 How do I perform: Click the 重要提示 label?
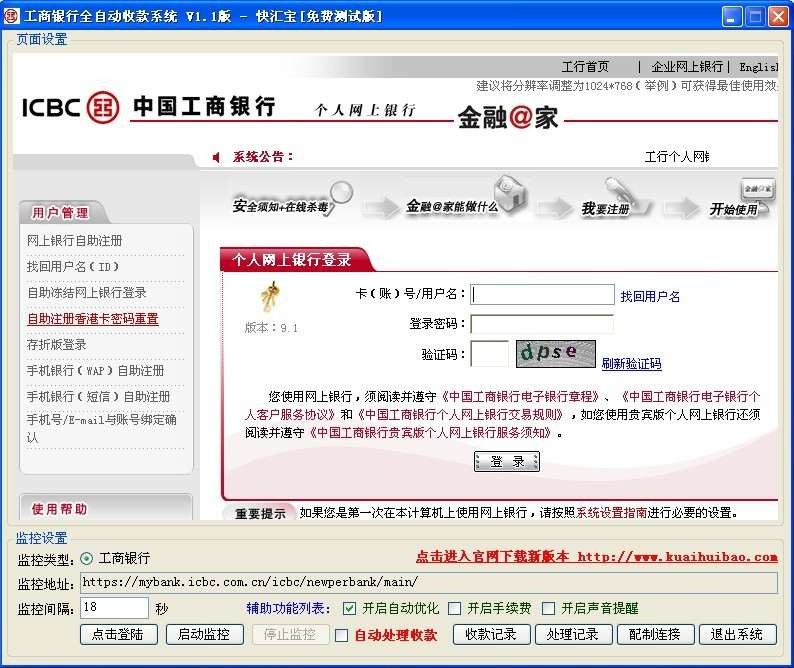click(x=260, y=514)
